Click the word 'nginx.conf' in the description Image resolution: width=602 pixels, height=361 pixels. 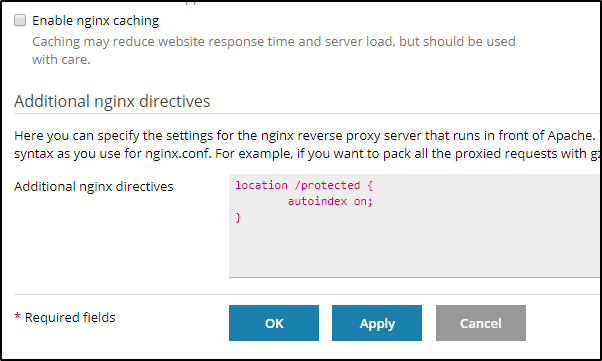click(178, 154)
